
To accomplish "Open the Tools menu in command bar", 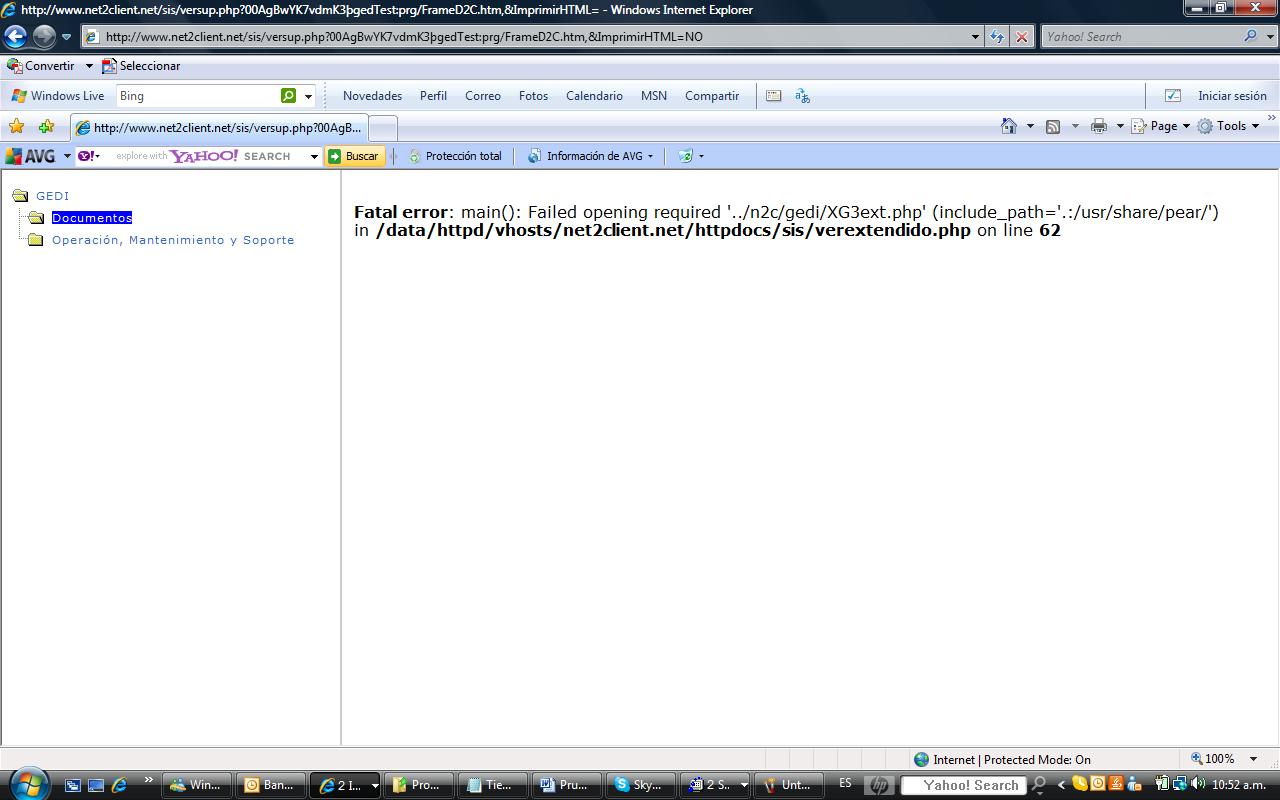I will point(1229,126).
